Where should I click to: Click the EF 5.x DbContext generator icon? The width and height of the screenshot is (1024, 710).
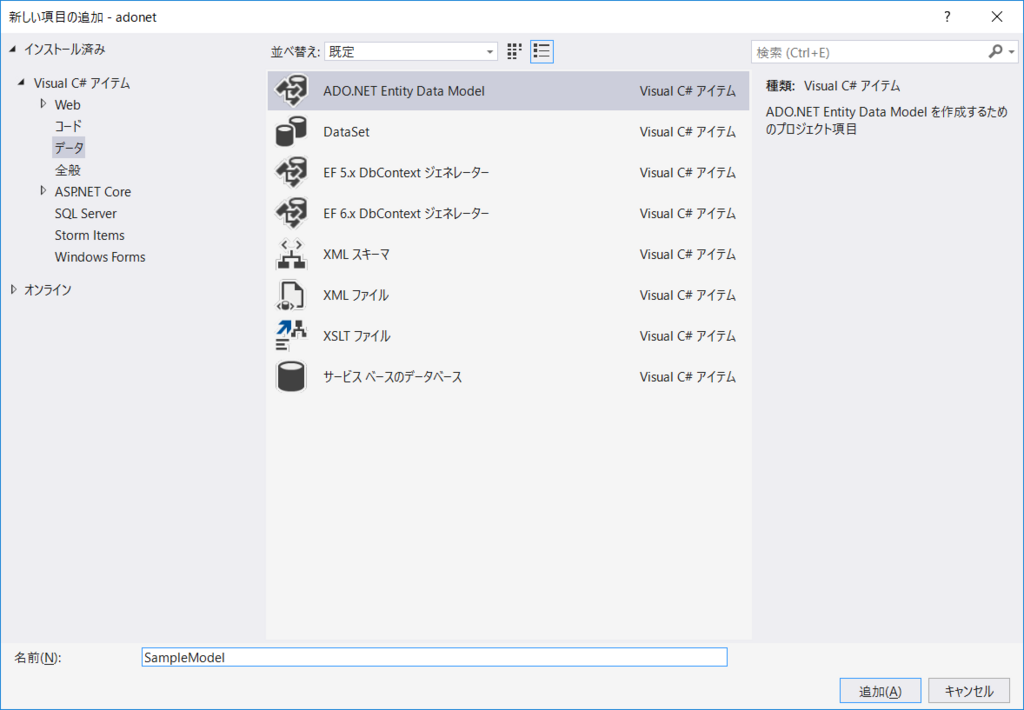pos(291,172)
